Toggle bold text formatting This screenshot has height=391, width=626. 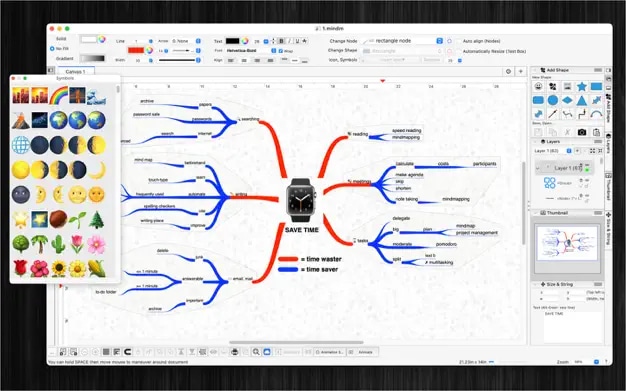click(x=281, y=41)
